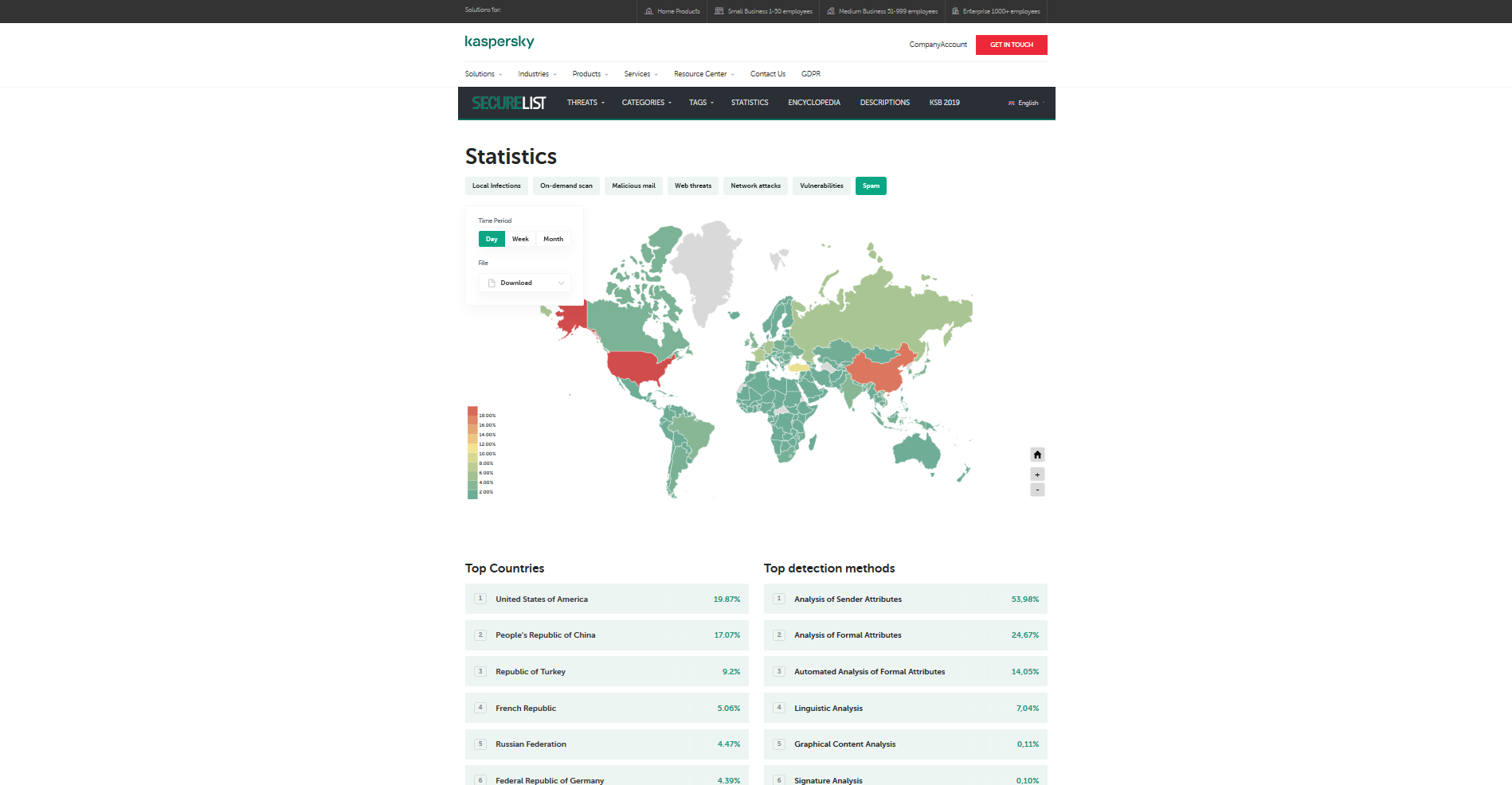Open the GDPR link
Viewport: 1512px width, 785px height.
pyautogui.click(x=811, y=74)
